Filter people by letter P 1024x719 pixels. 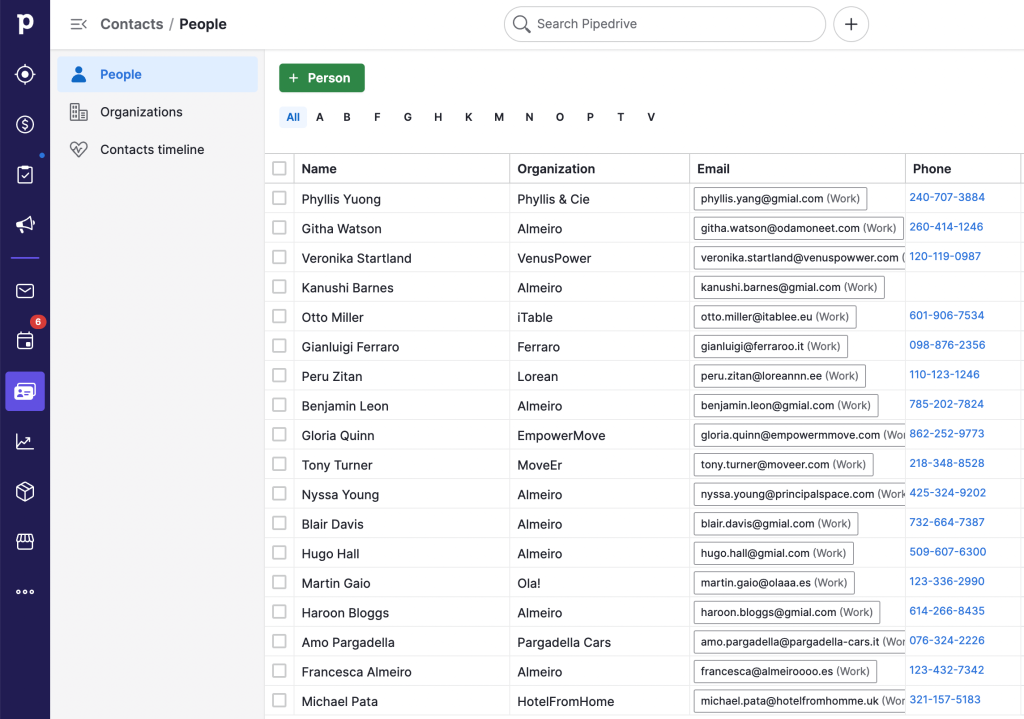(x=590, y=117)
